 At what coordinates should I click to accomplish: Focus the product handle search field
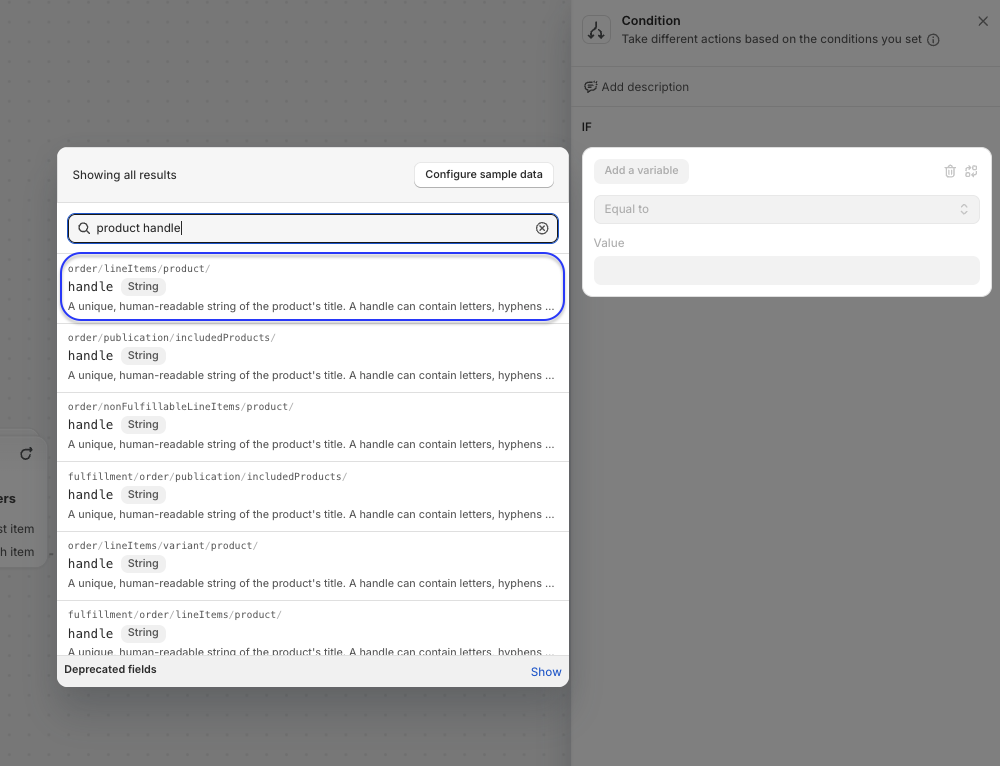point(310,228)
